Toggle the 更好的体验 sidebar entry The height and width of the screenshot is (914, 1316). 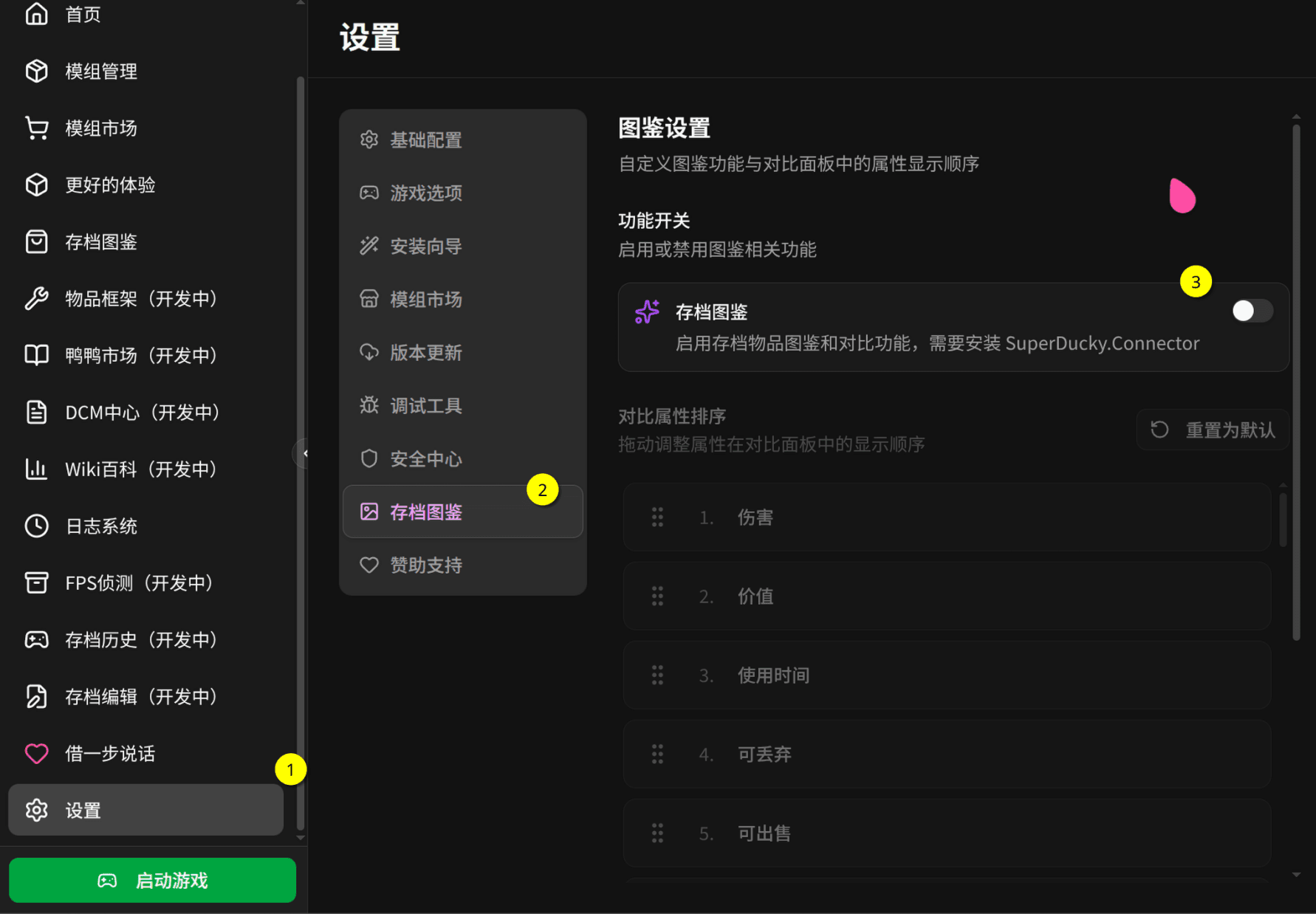109,185
